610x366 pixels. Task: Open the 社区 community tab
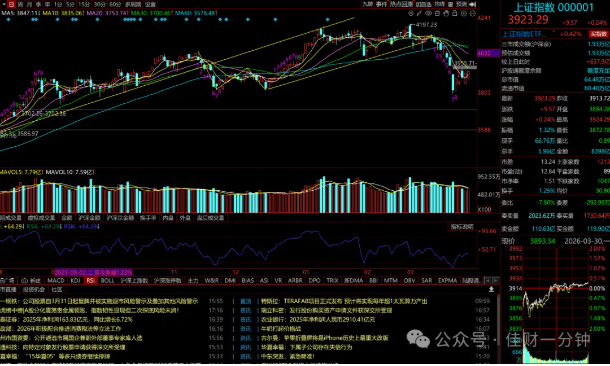pos(57,290)
